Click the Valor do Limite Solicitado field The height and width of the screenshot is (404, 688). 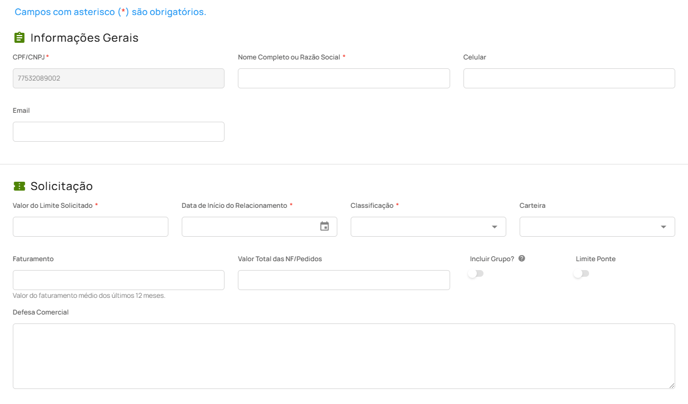pos(90,227)
